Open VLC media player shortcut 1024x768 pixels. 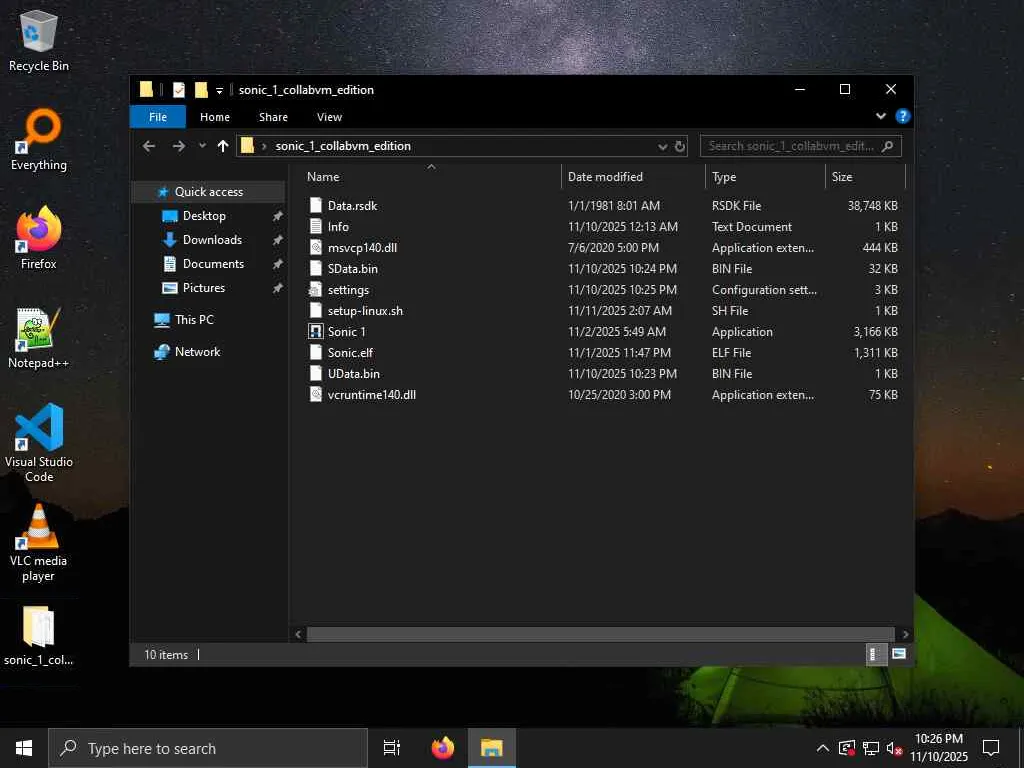(39, 542)
